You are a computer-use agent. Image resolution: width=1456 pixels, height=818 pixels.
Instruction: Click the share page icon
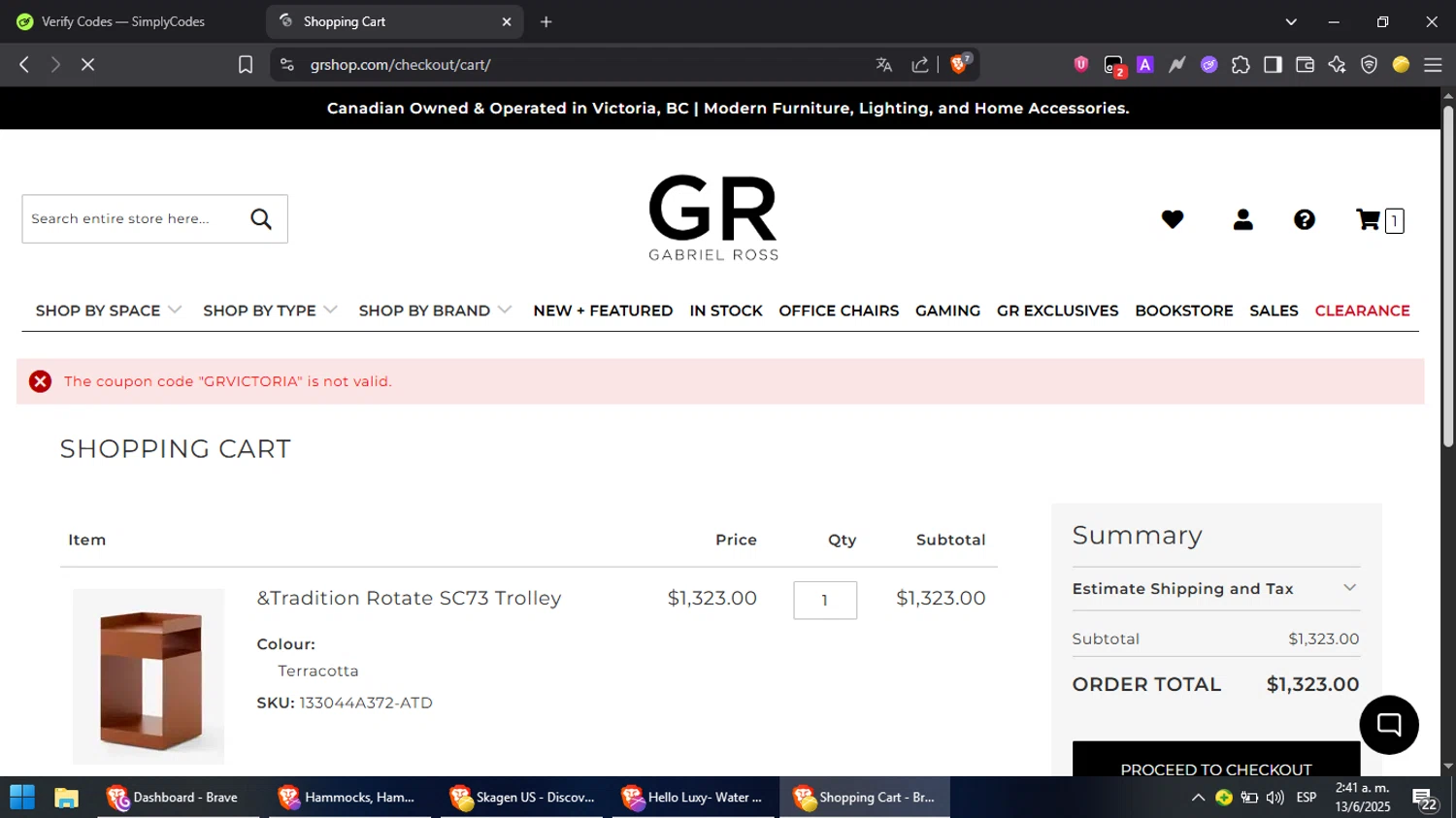pyautogui.click(x=920, y=65)
